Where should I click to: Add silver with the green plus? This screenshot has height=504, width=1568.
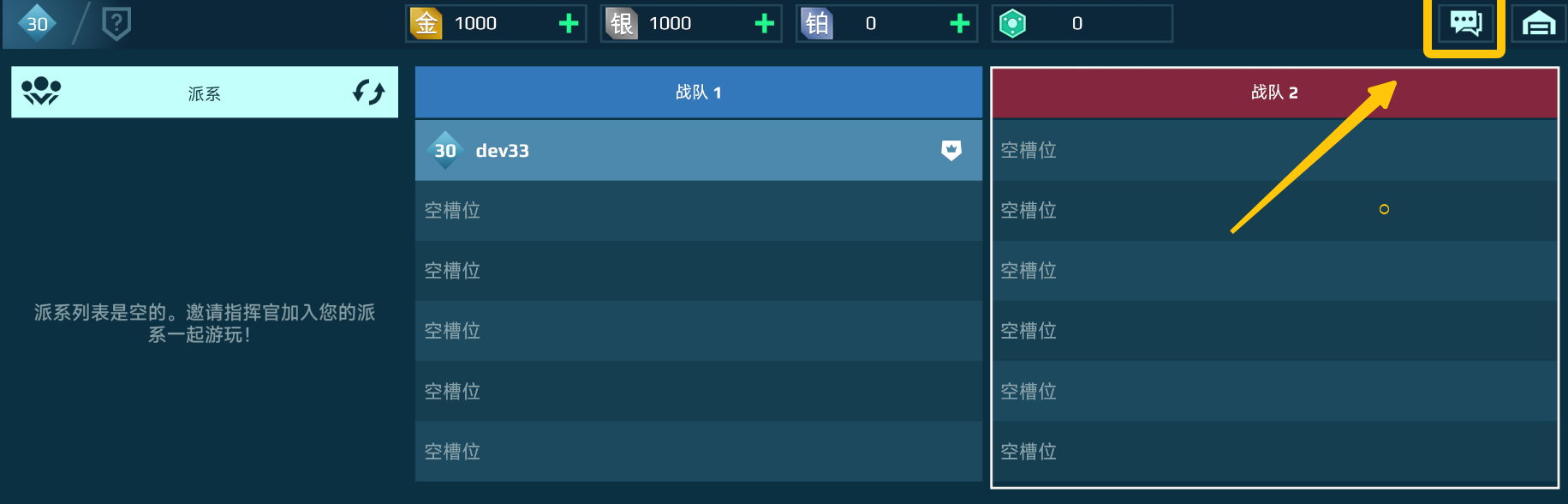coord(764,23)
